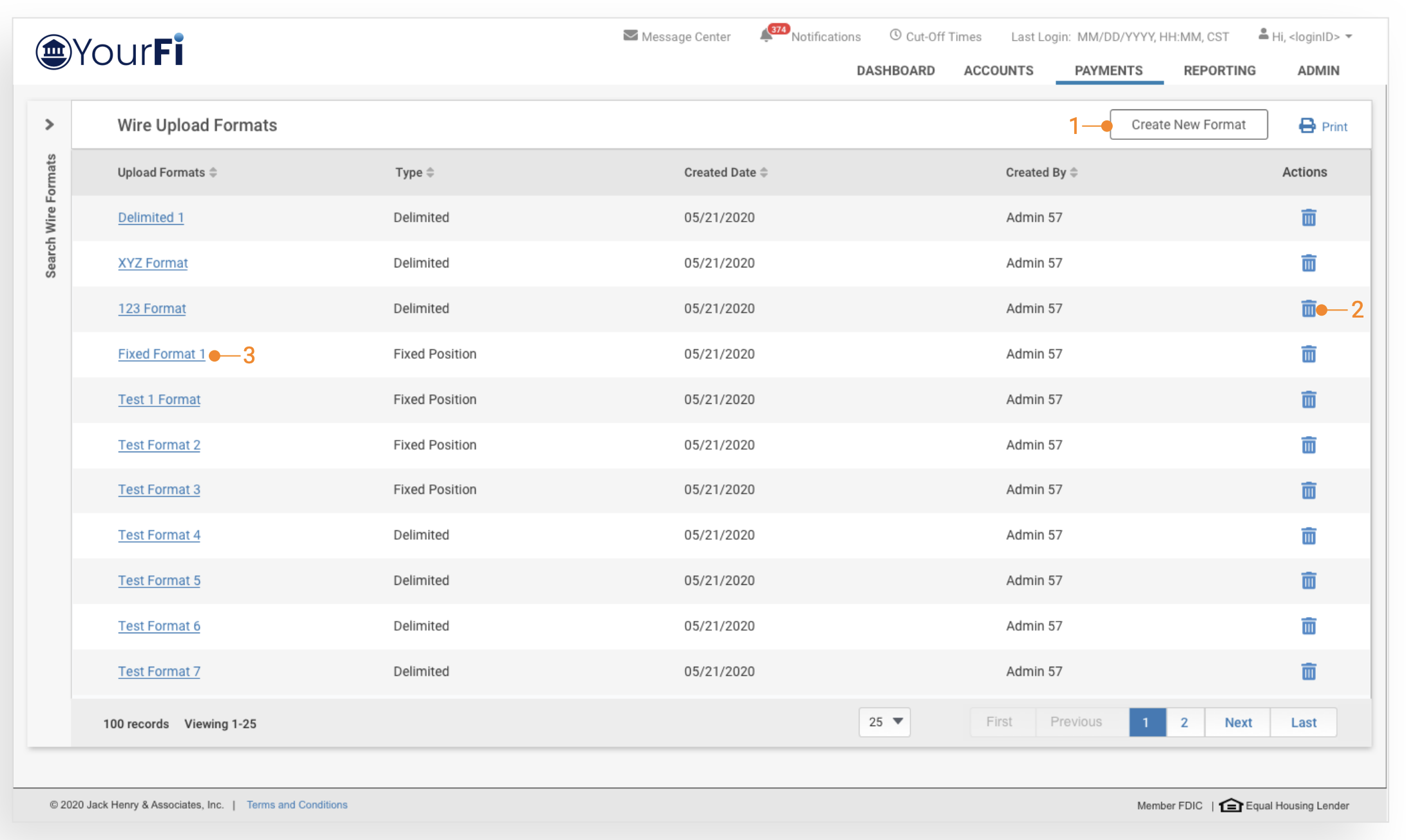
Task: Switch to the Reporting tab
Action: tap(1219, 71)
